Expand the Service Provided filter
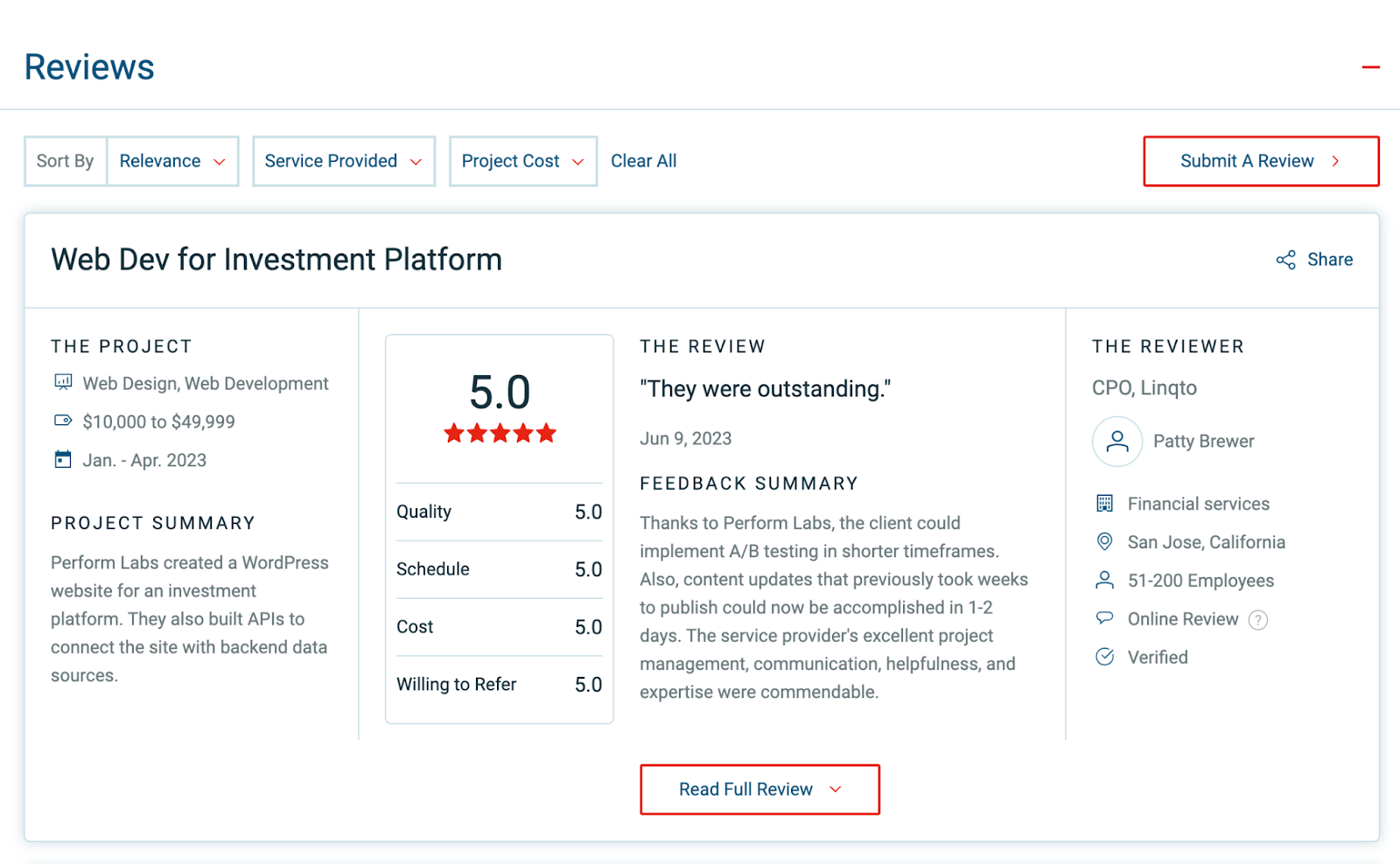Viewport: 1400px width, 864px height. (344, 161)
